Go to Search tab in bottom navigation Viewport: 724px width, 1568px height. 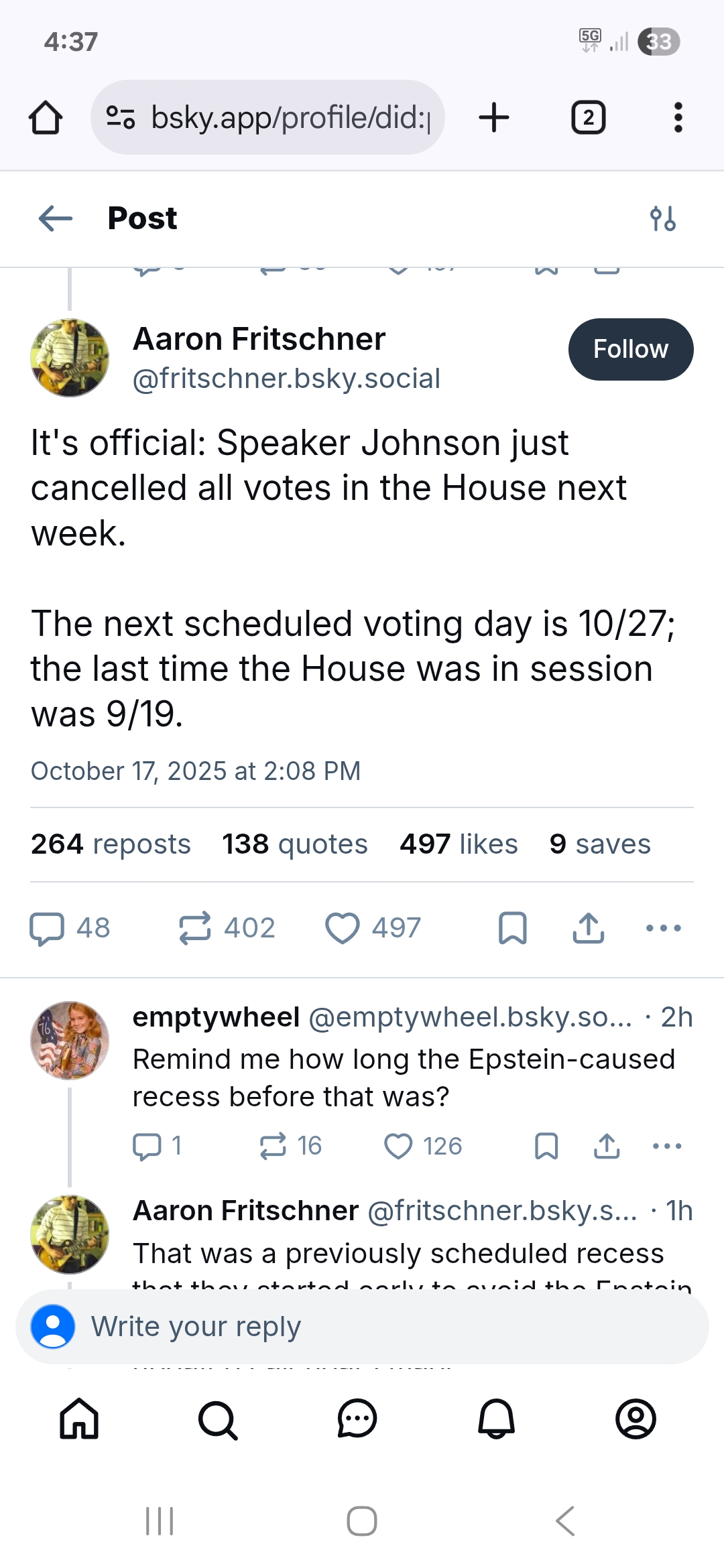click(218, 1419)
